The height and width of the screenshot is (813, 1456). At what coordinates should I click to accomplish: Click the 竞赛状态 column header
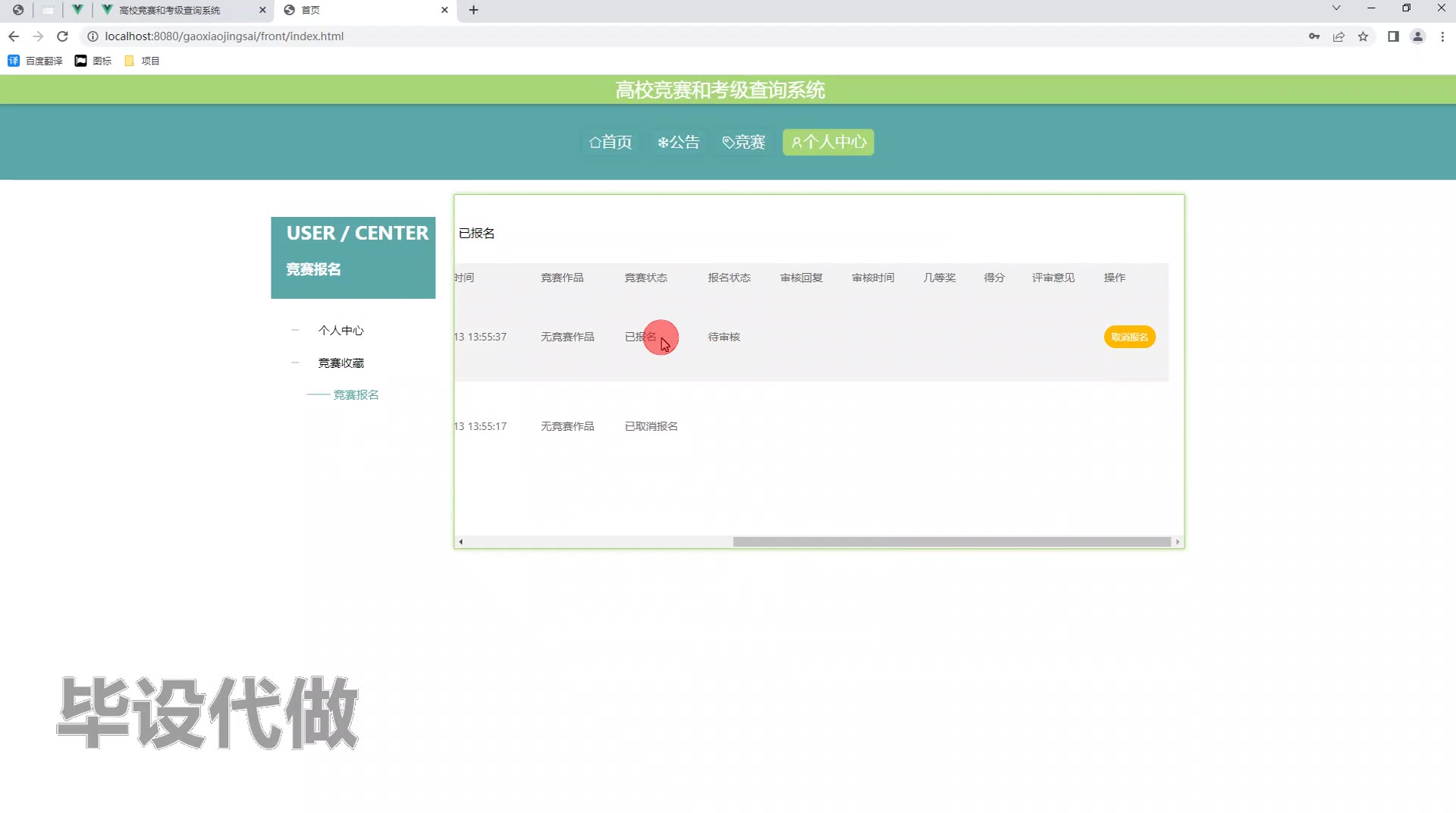tap(646, 278)
